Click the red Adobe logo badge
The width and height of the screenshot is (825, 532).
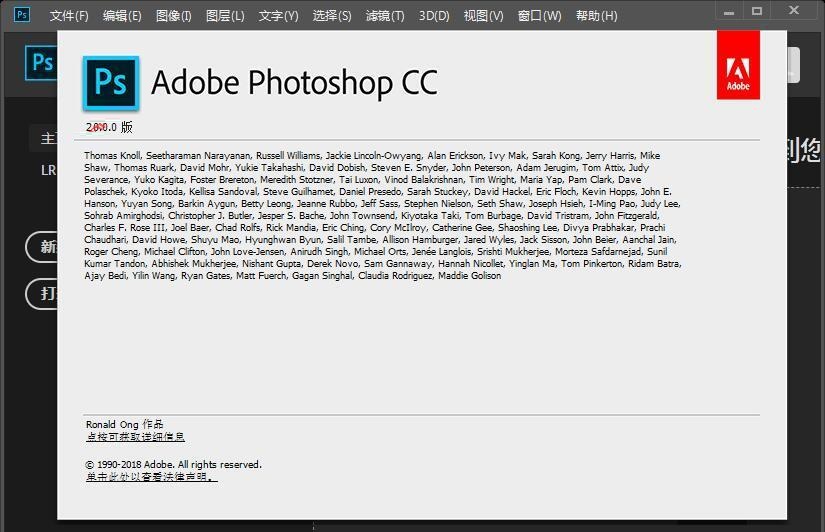[738, 65]
